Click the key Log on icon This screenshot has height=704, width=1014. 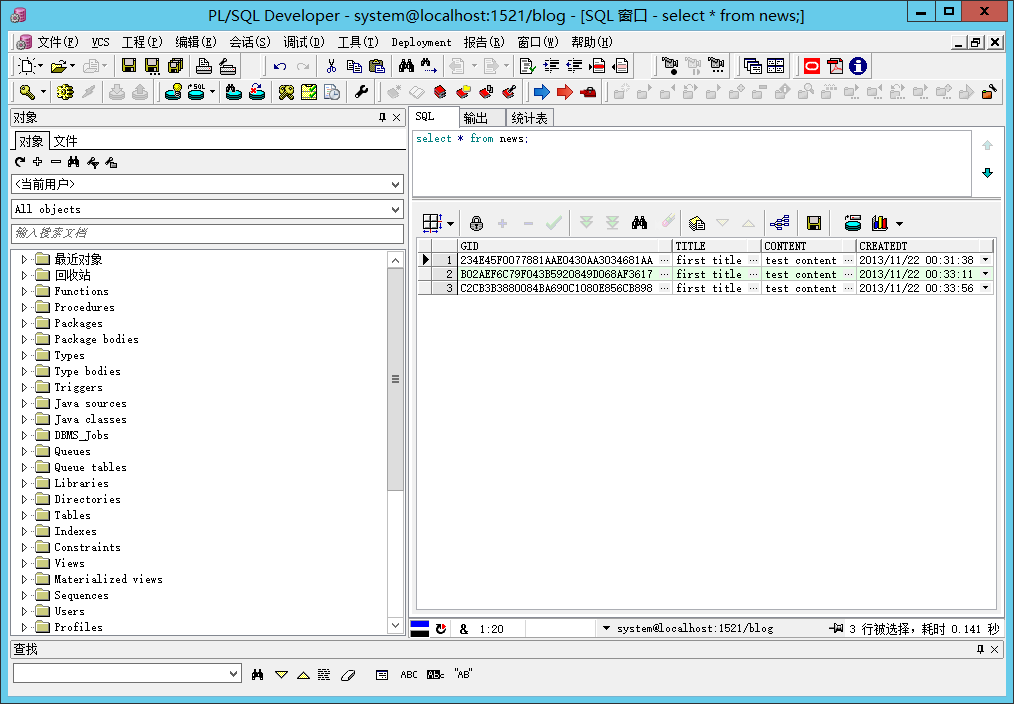(x=27, y=92)
